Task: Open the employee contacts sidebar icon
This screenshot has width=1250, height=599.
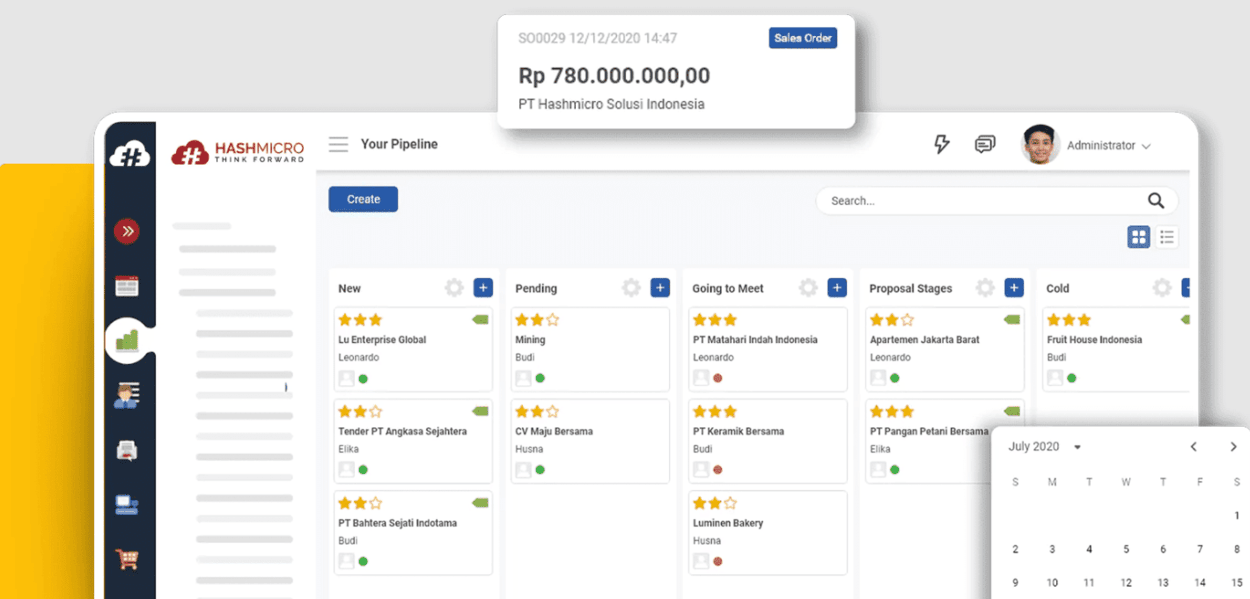Action: 127,395
